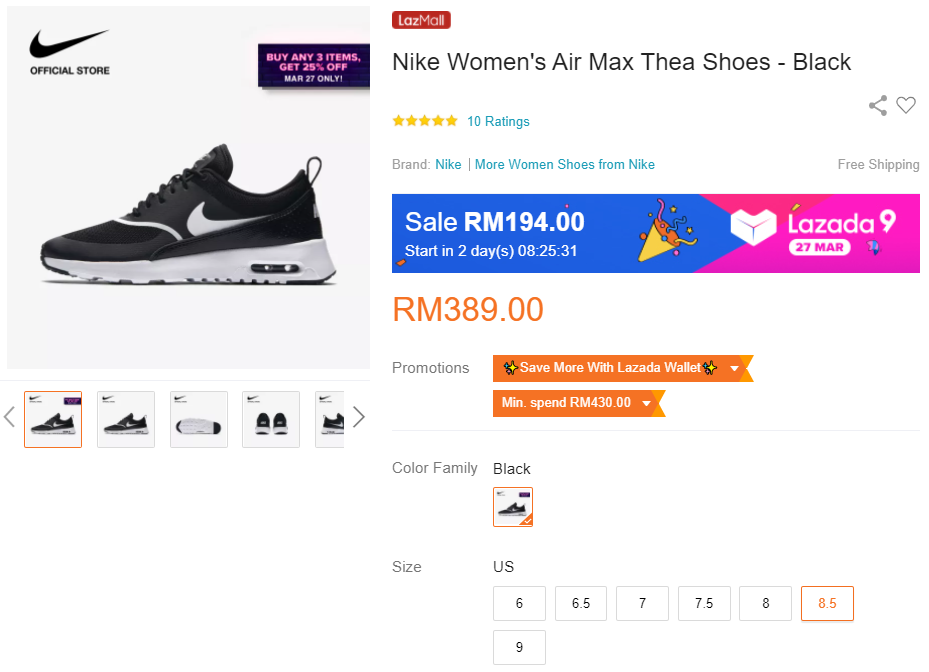Screen dimensions: 929x672
Task: View the rear-view shoes thumbnail
Action: 271,419
